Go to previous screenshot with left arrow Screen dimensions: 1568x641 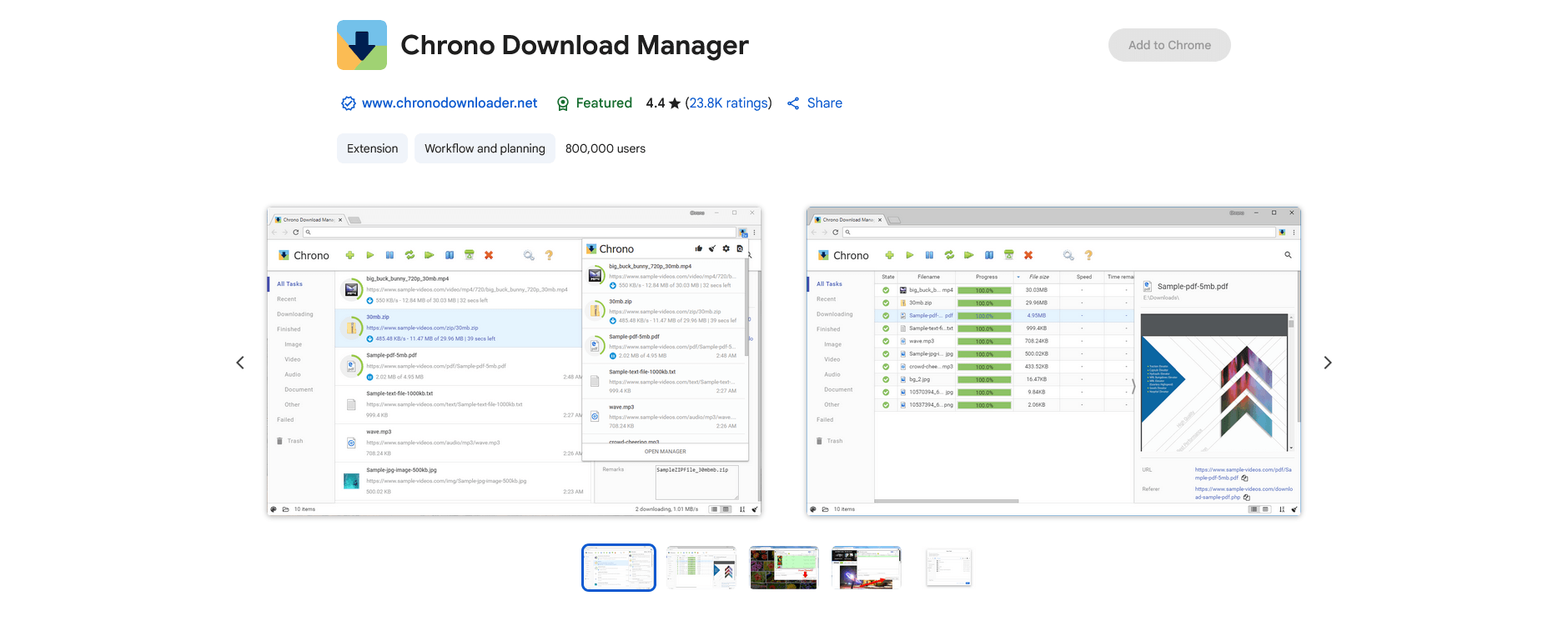240,363
